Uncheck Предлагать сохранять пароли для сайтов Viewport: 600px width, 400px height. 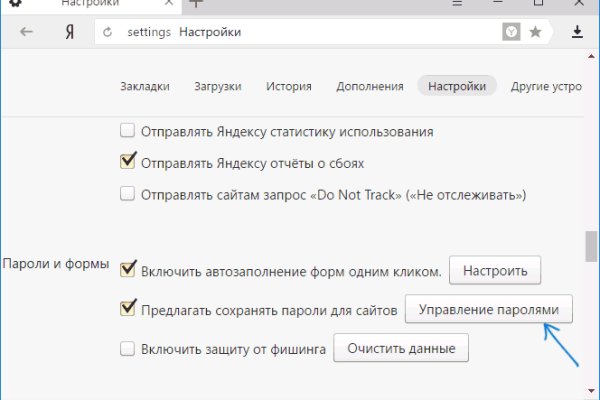[127, 310]
